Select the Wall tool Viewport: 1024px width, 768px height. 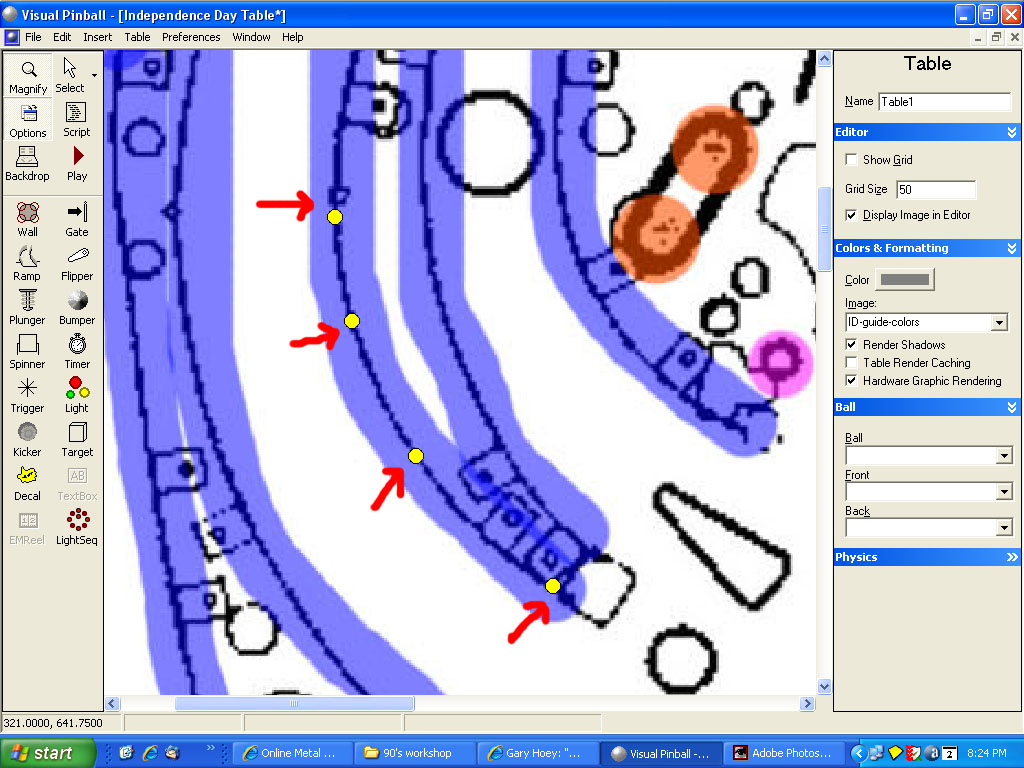28,219
